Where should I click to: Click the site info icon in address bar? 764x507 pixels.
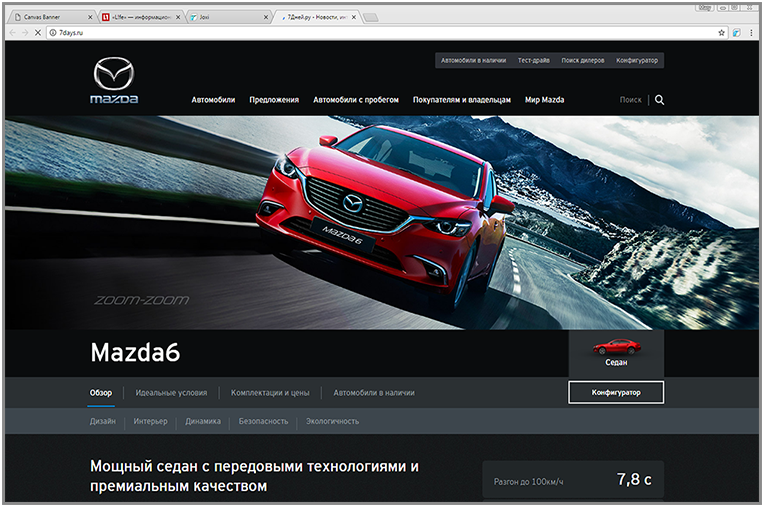[x=53, y=33]
